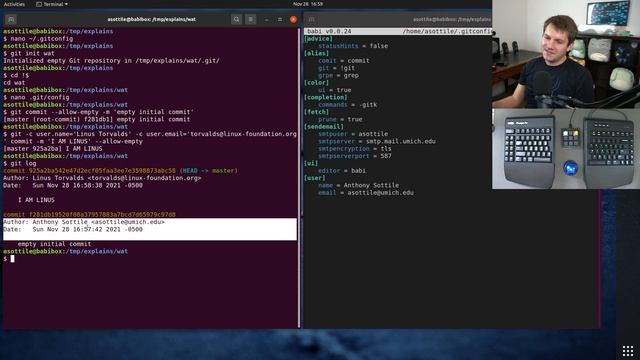Click 'comit = commit' alias line

[x=344, y=61]
